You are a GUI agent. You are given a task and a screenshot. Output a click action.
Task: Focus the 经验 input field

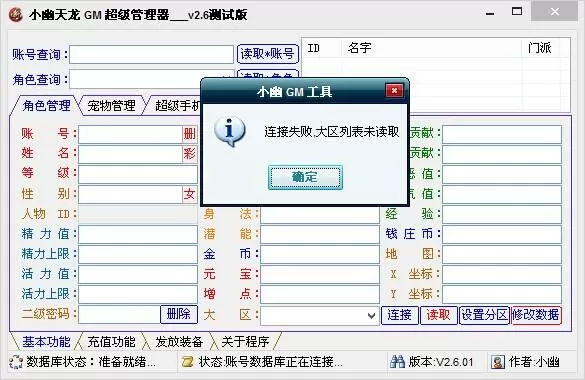502,214
